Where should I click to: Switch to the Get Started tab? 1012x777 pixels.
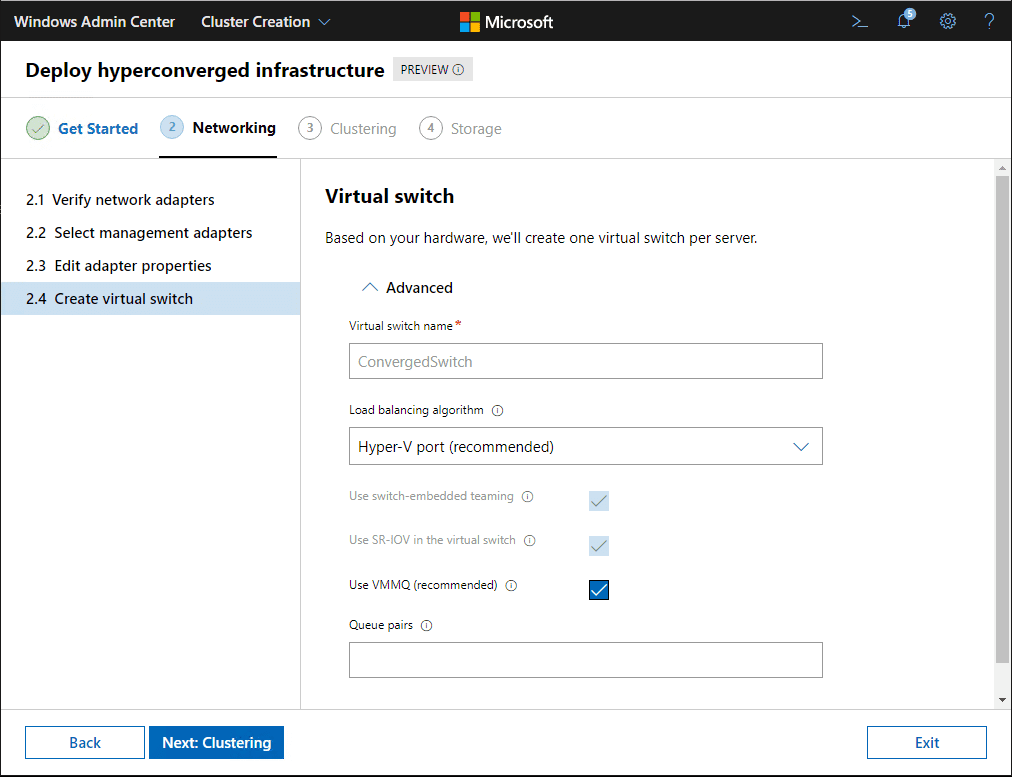pyautogui.click(x=97, y=128)
